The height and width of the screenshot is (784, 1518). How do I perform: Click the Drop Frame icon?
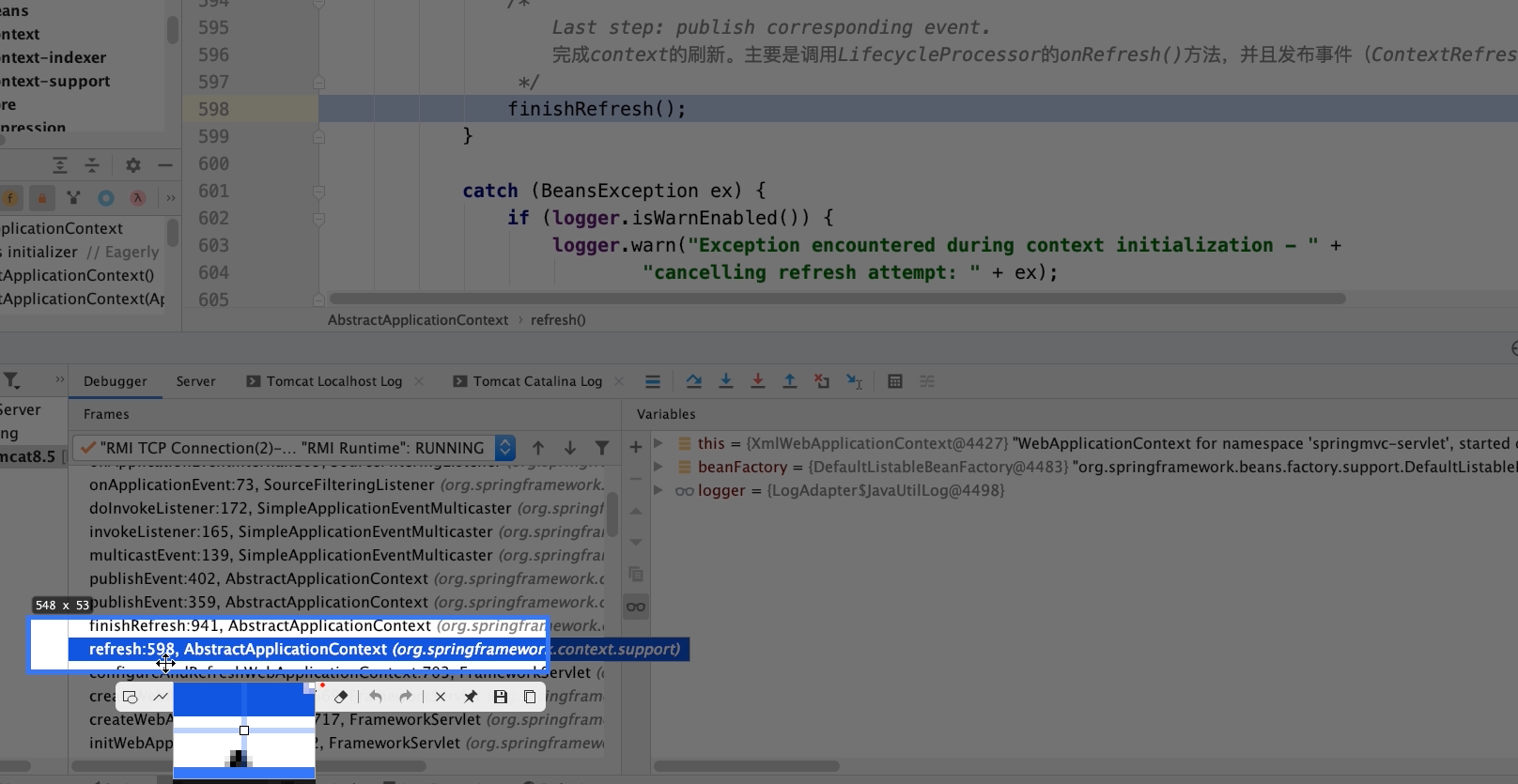pyautogui.click(x=822, y=381)
